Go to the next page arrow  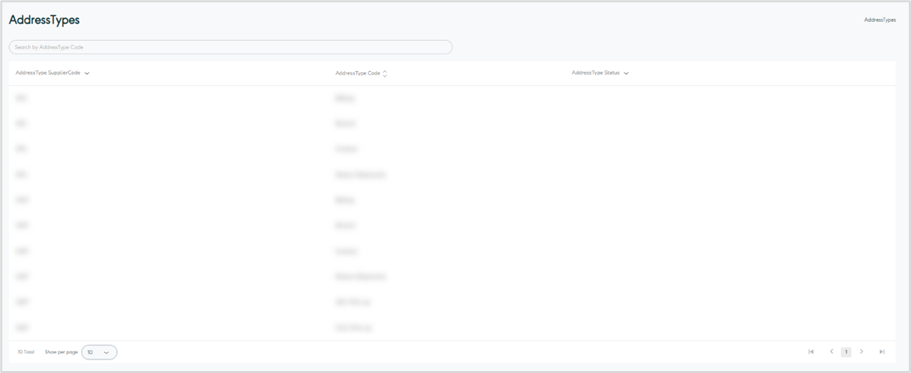(x=862, y=352)
